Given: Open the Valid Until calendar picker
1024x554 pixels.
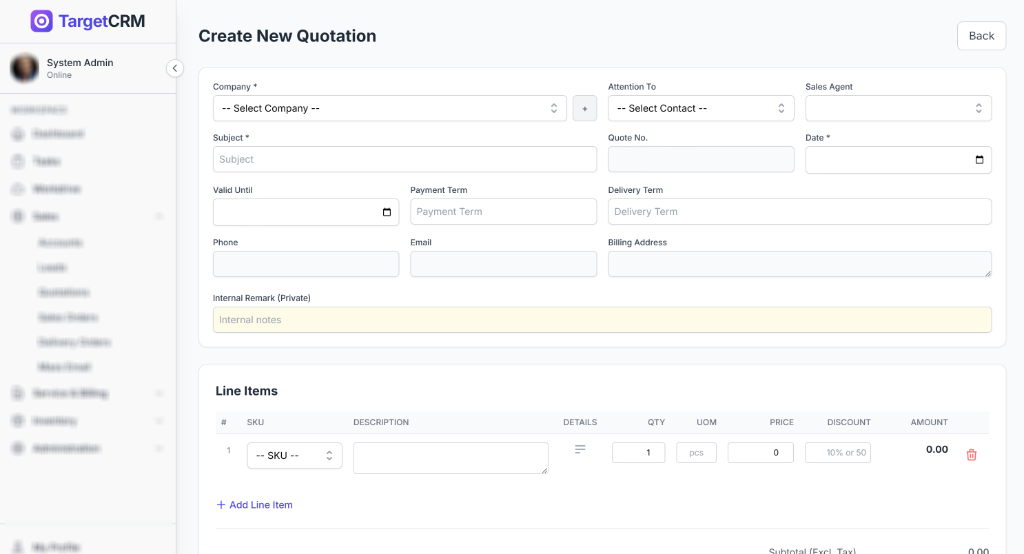Looking at the screenshot, I should (x=387, y=212).
